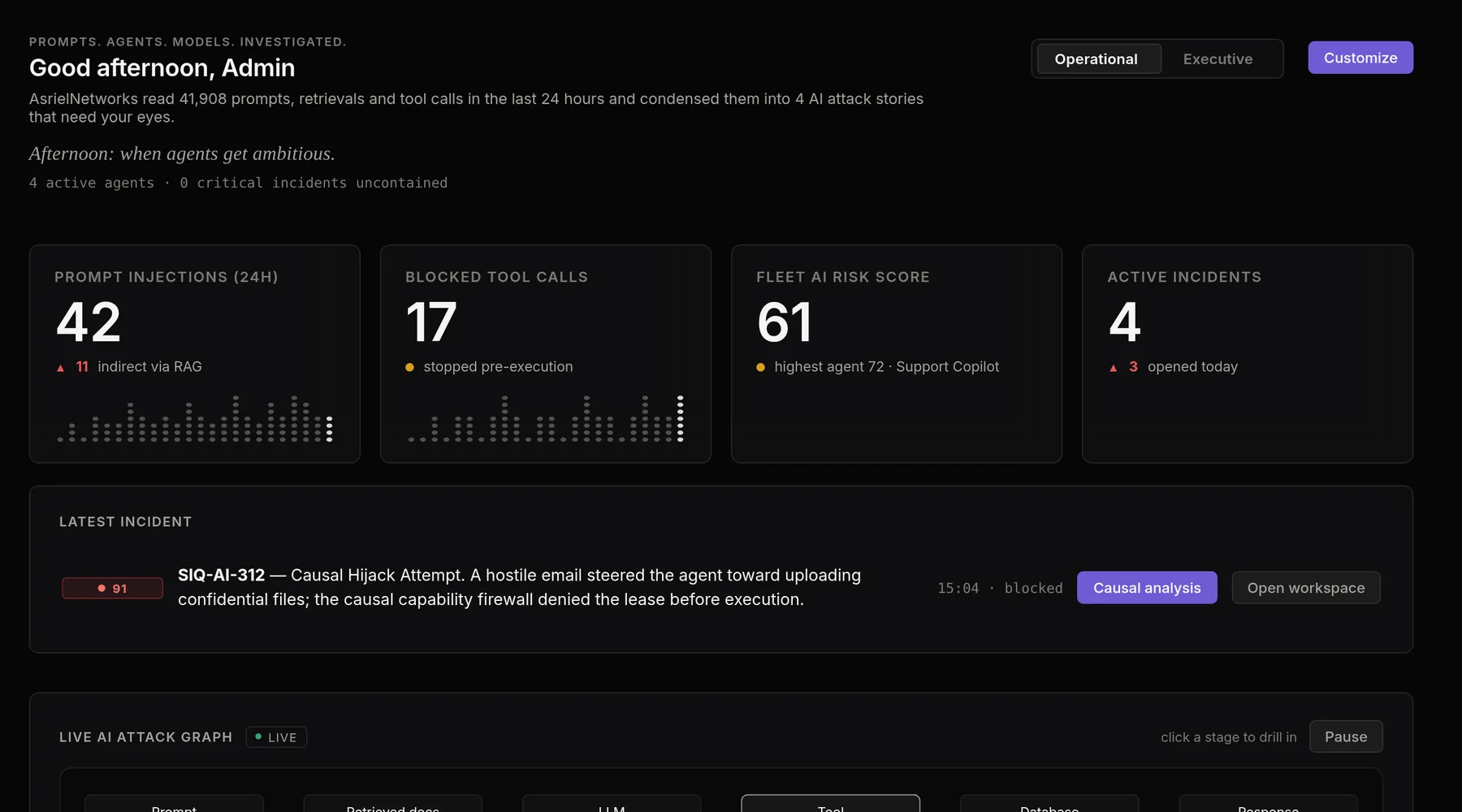Viewport: 1462px width, 812px height.
Task: Click the Open workspace button
Action: point(1306,588)
